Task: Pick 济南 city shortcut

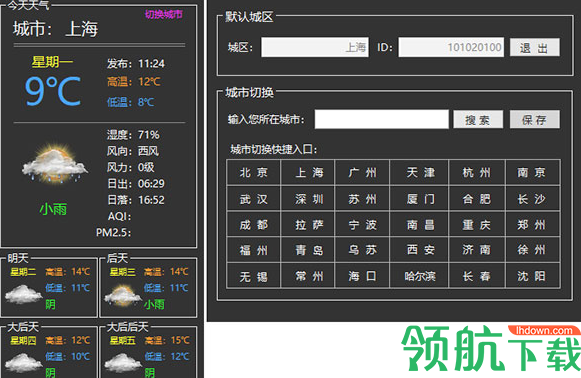Action: coord(477,250)
